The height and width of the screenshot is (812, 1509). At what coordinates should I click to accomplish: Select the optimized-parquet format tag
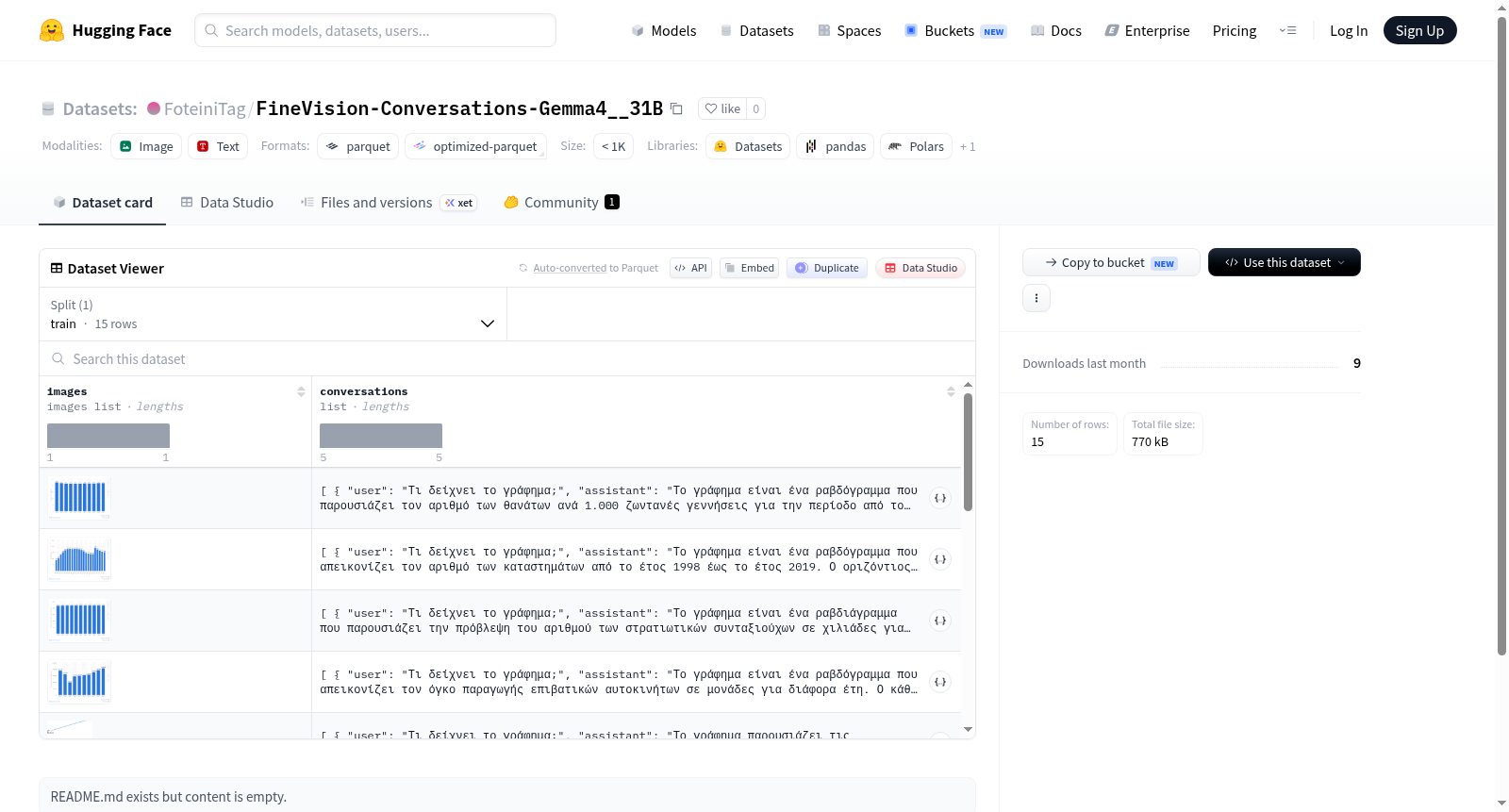(x=475, y=146)
